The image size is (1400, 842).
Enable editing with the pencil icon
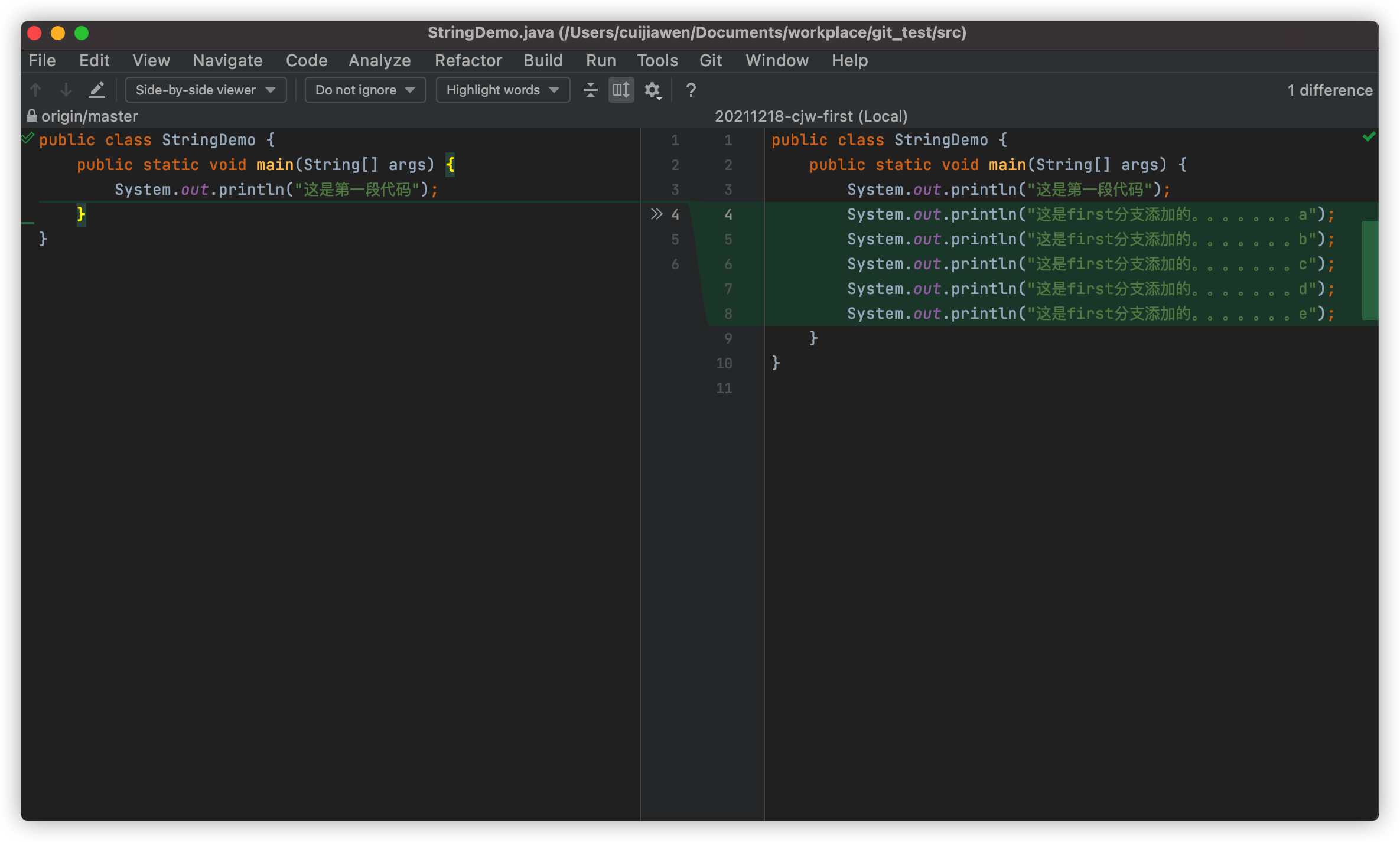(97, 90)
